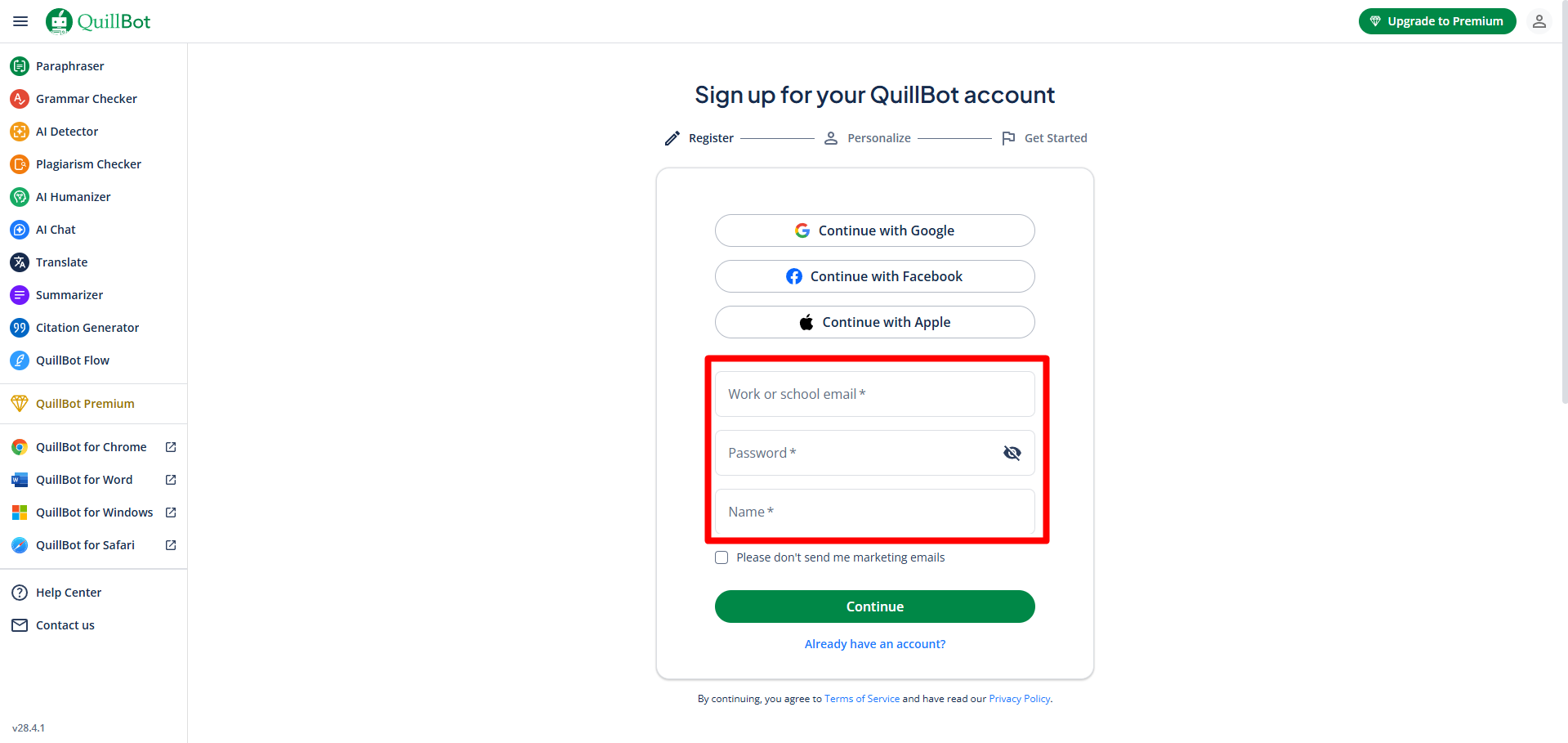Click the Upgrade to Premium button
Viewport: 1568px width, 743px height.
click(1436, 21)
